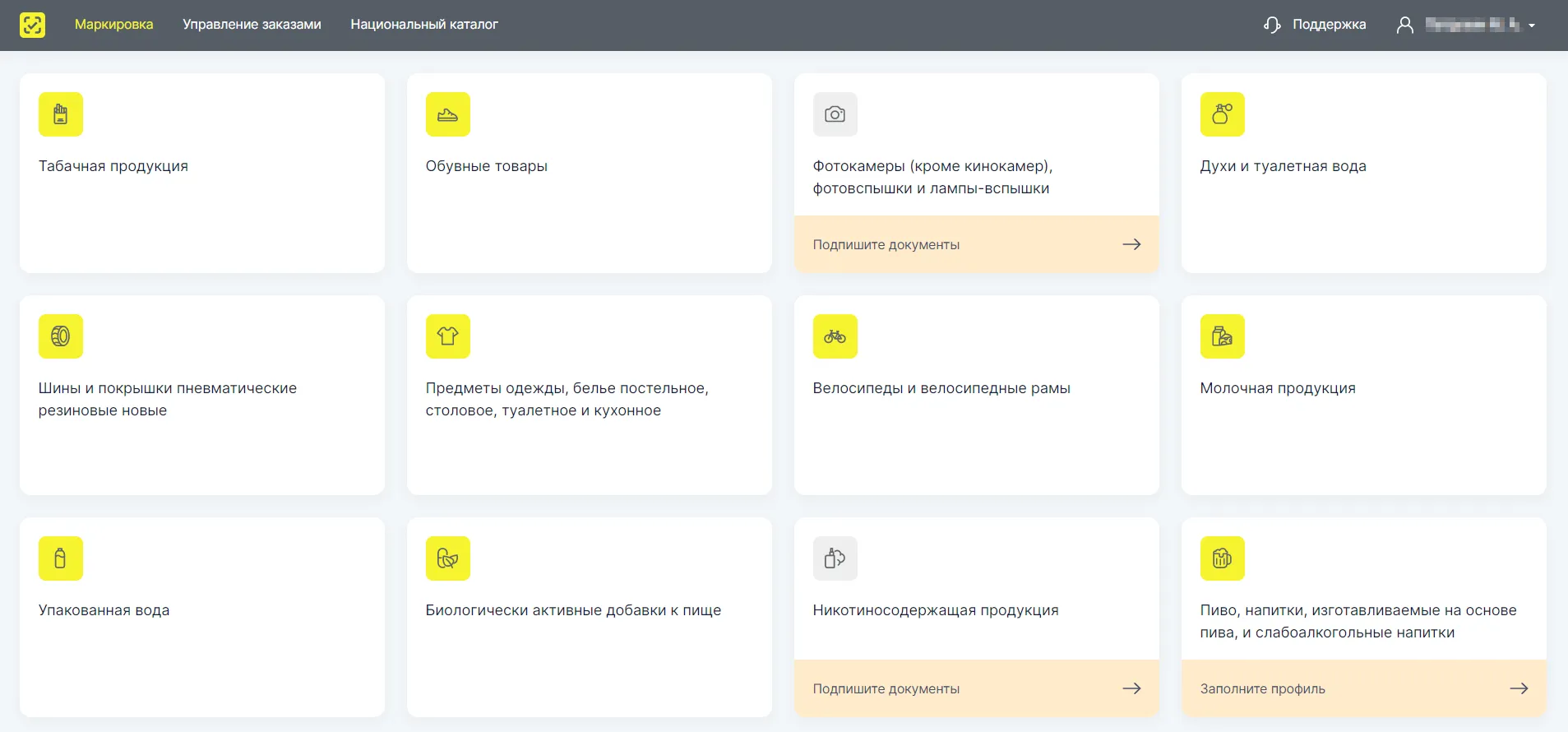The width and height of the screenshot is (1568, 732).
Task: Click the dietary supplements icon
Action: (447, 558)
